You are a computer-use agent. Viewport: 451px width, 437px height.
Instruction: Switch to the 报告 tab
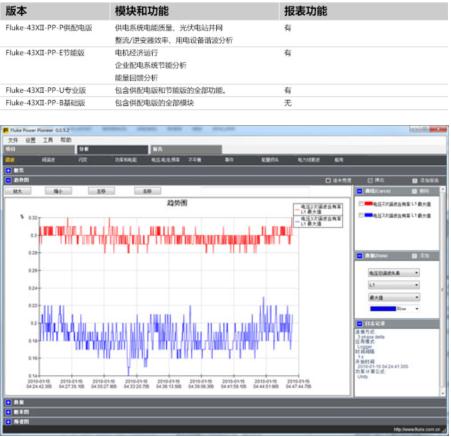coord(186,149)
